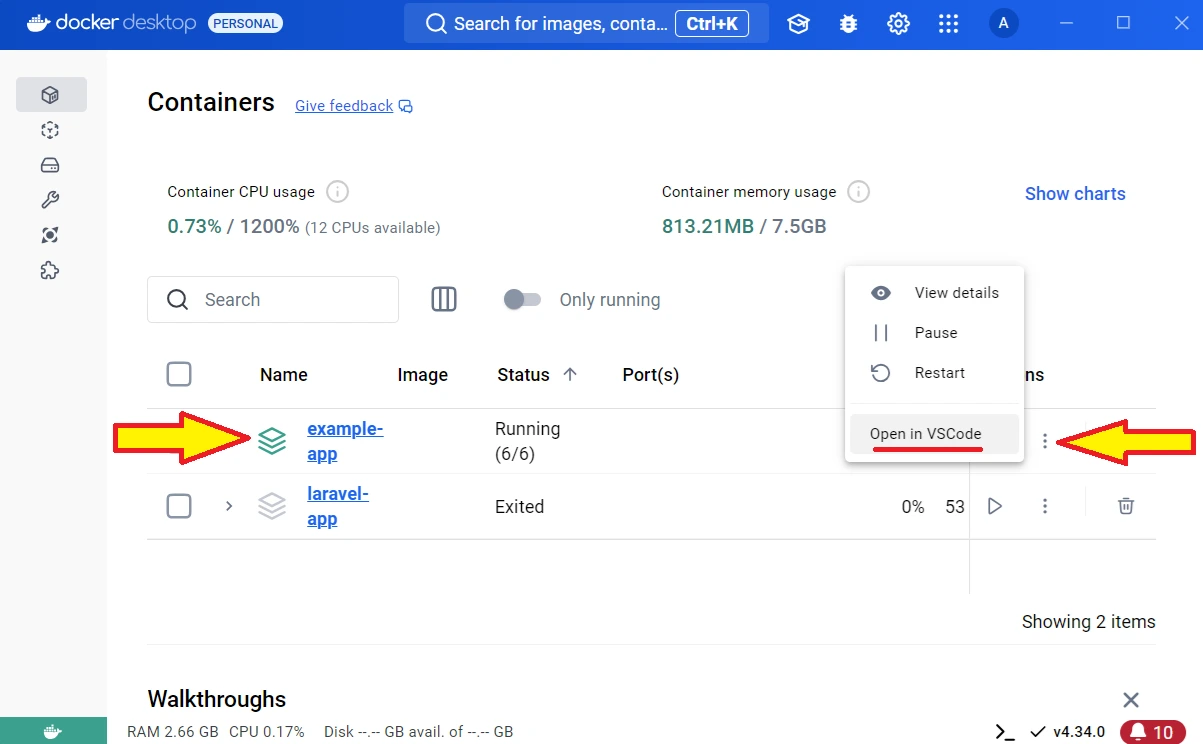Open the notifications bell showing 10
The image size is (1203, 744).
pos(1153,732)
